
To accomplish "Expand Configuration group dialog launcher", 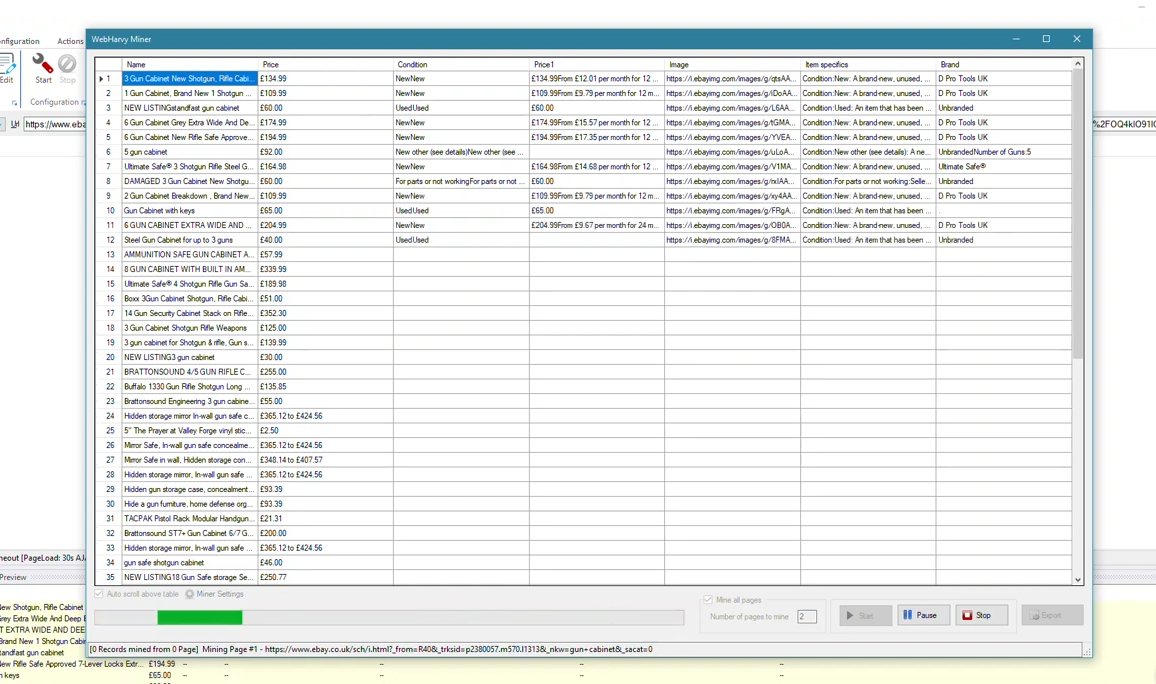I will pos(14,103).
